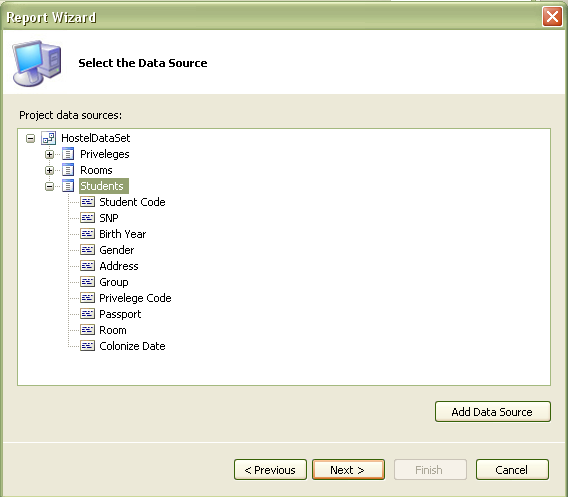Click the Student Code column icon

87,202
